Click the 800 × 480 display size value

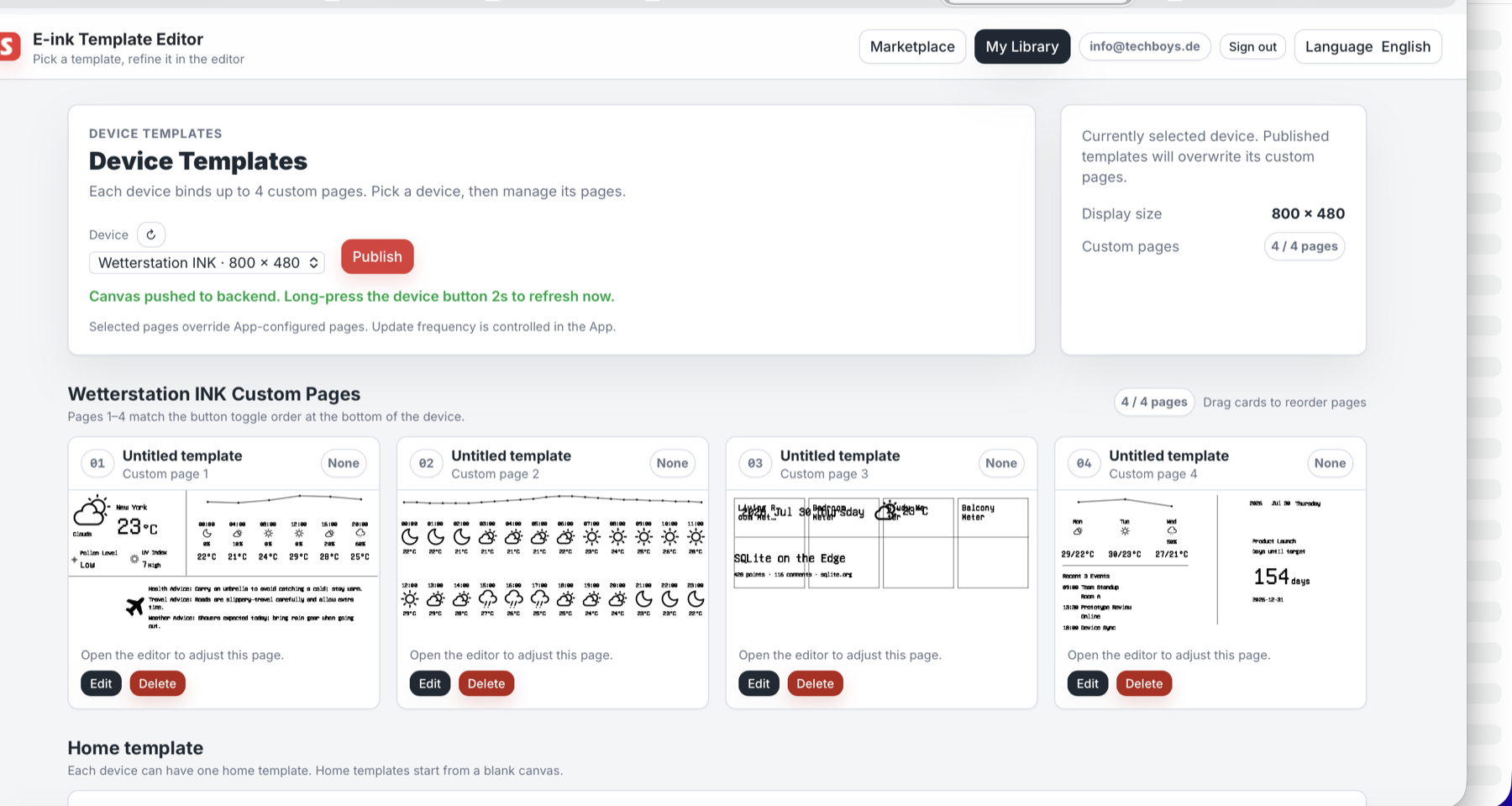(1308, 213)
